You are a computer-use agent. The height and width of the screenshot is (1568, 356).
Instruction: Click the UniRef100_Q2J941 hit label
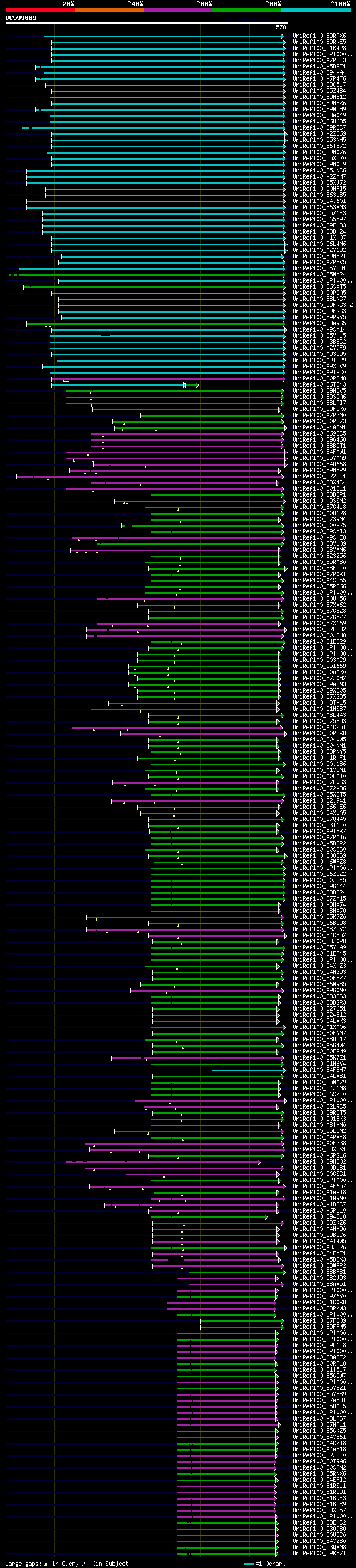319,801
